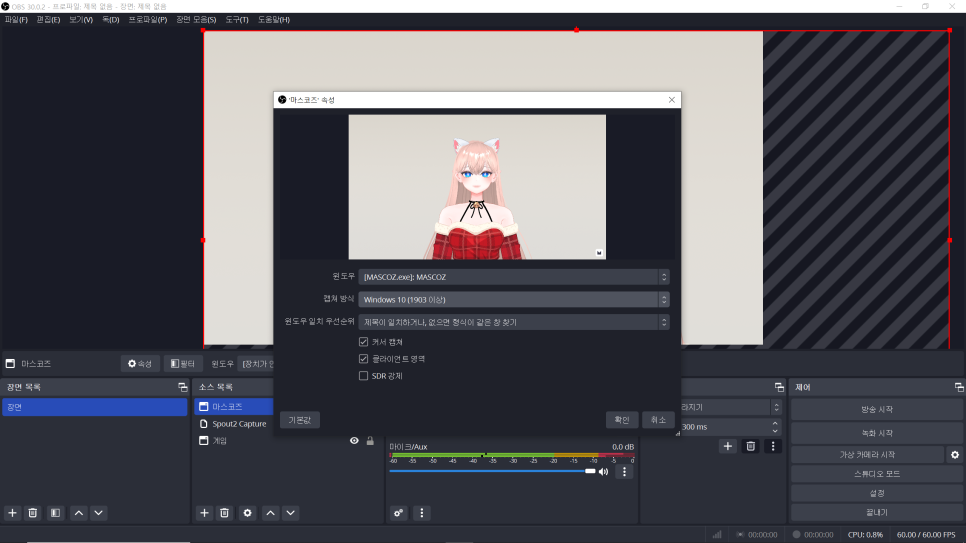
Task: Adjust 마이크/Aux volume slider
Action: 492,472
